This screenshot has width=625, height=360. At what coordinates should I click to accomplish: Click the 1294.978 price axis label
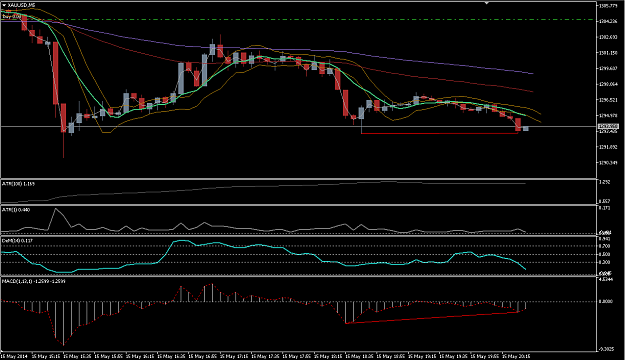[607, 116]
